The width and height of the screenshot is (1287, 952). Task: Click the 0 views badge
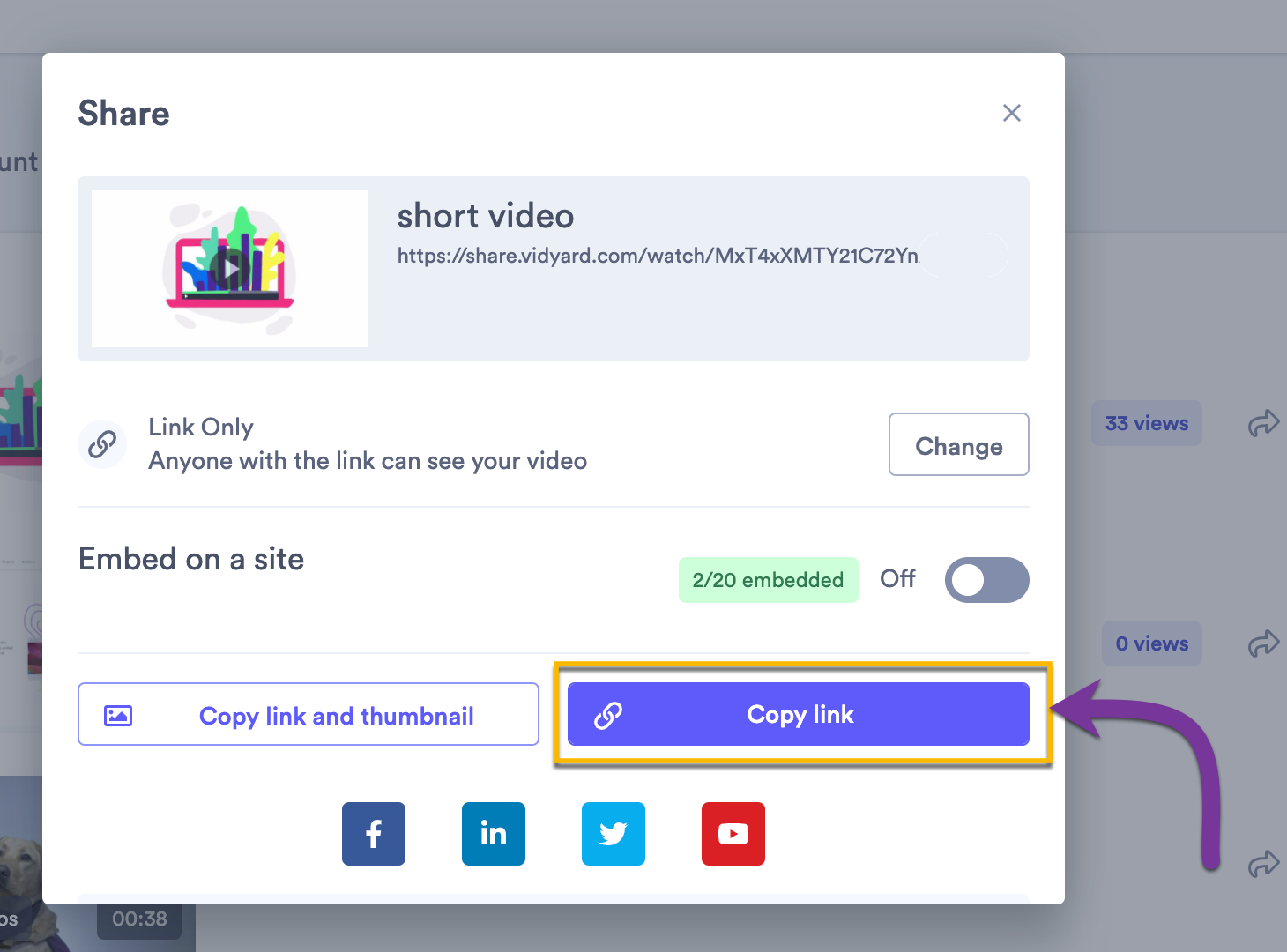1151,644
